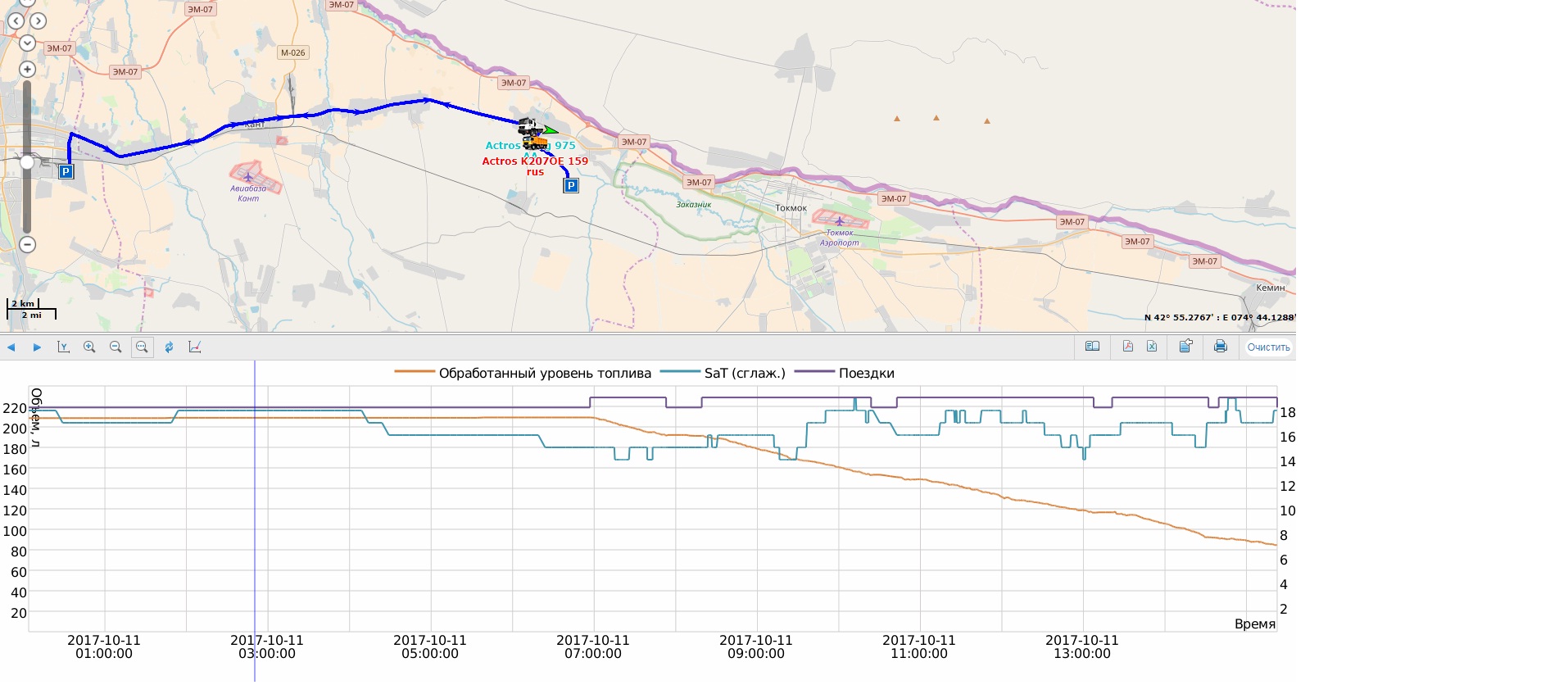Click the Y-axis scale toolbar icon

coord(63,347)
